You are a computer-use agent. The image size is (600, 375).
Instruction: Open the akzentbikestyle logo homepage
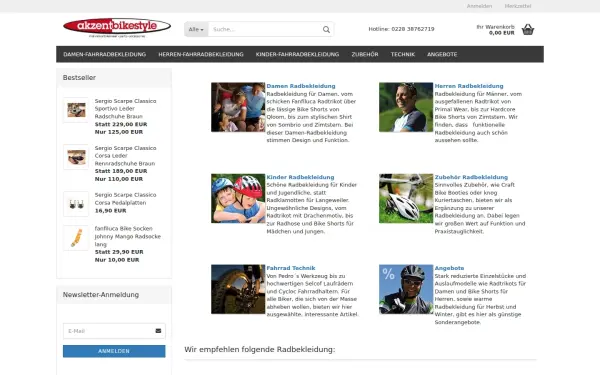click(117, 27)
